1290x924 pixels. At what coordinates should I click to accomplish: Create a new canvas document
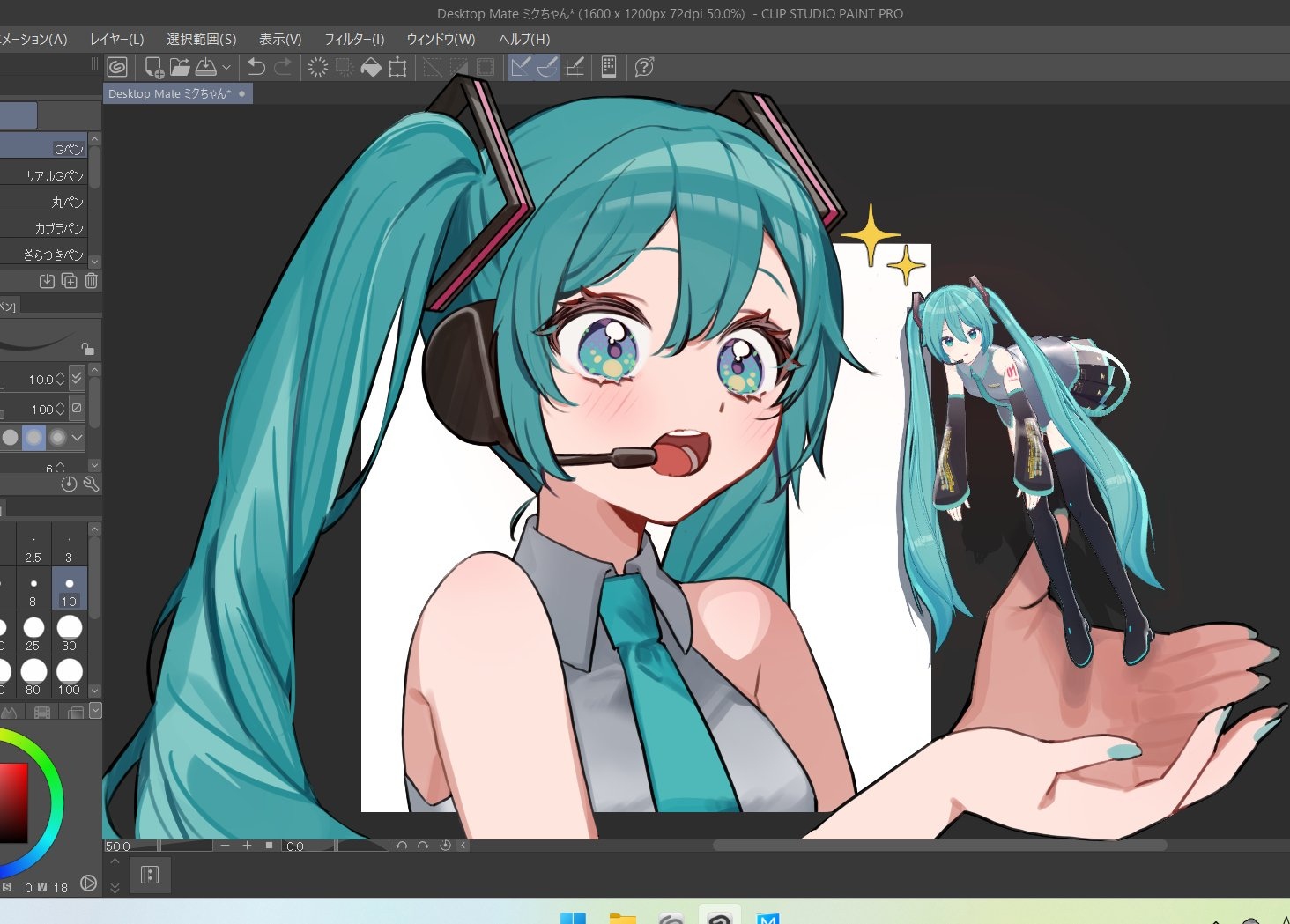pyautogui.click(x=154, y=67)
